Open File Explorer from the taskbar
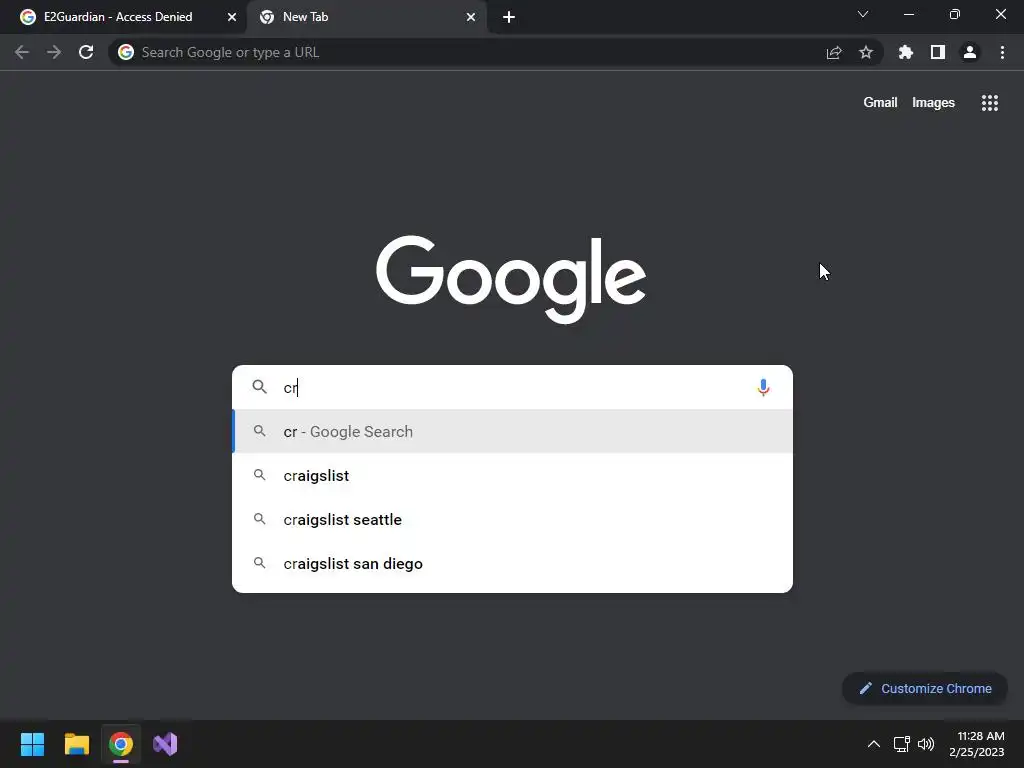 (x=76, y=744)
